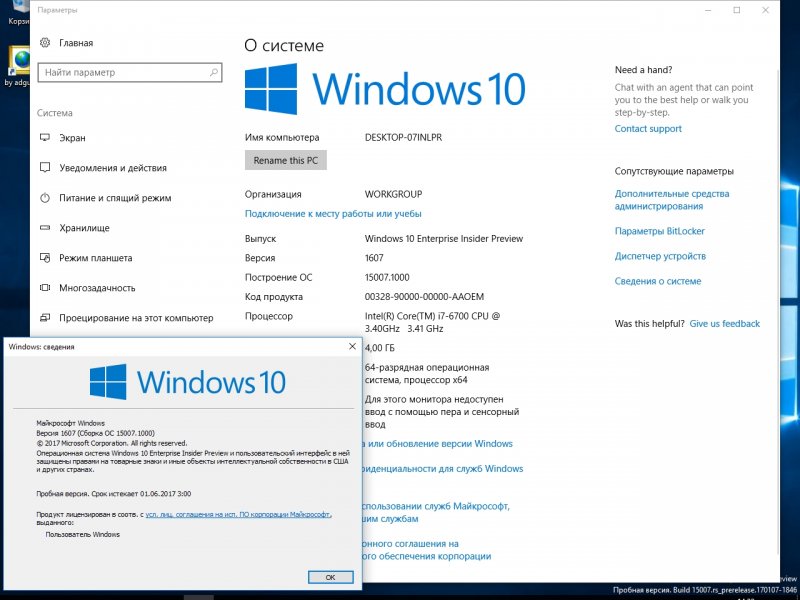The height and width of the screenshot is (600, 800).
Task: Open the desktop shortcut by adguard
Action: 17,66
